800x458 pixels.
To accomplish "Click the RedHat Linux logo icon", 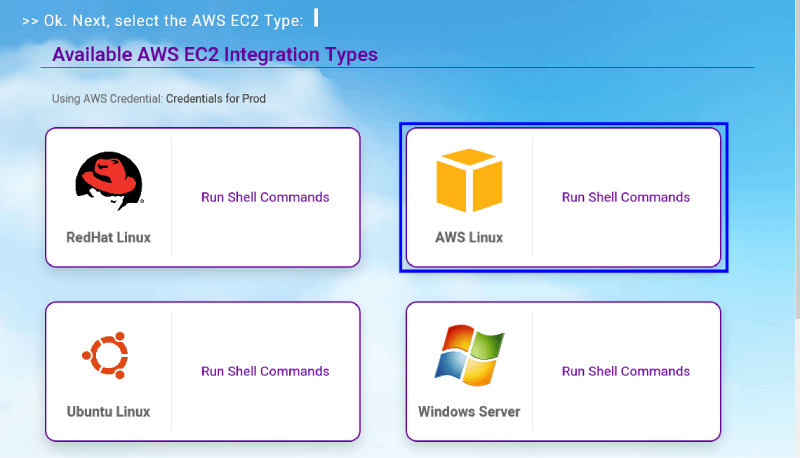I will pos(109,181).
